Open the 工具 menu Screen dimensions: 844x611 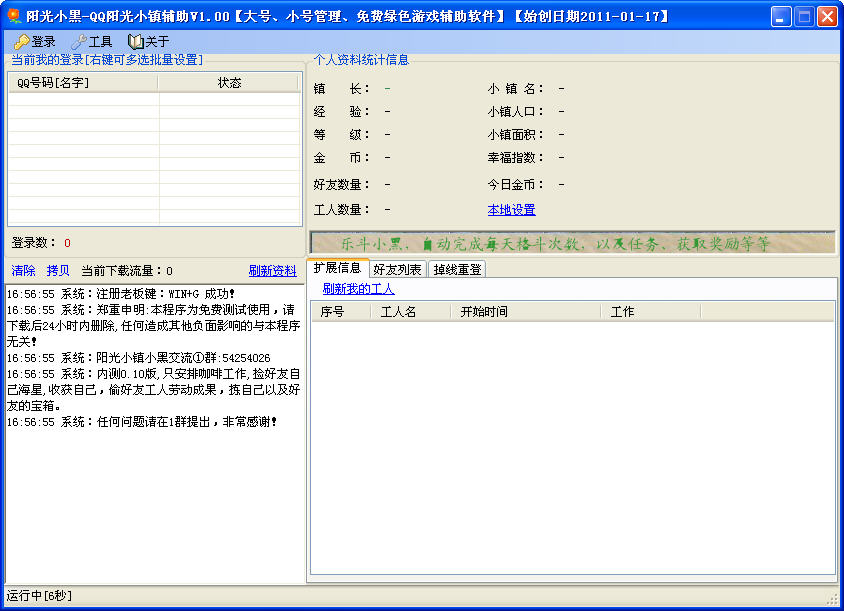pyautogui.click(x=92, y=41)
